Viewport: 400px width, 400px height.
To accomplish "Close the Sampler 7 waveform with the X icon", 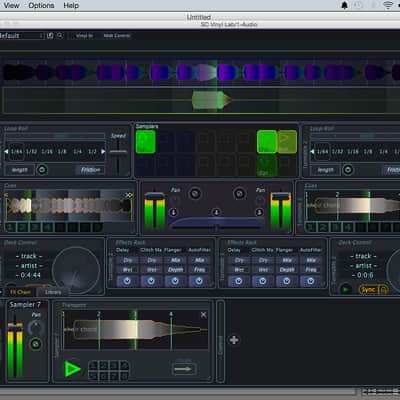I will [x=203, y=315].
